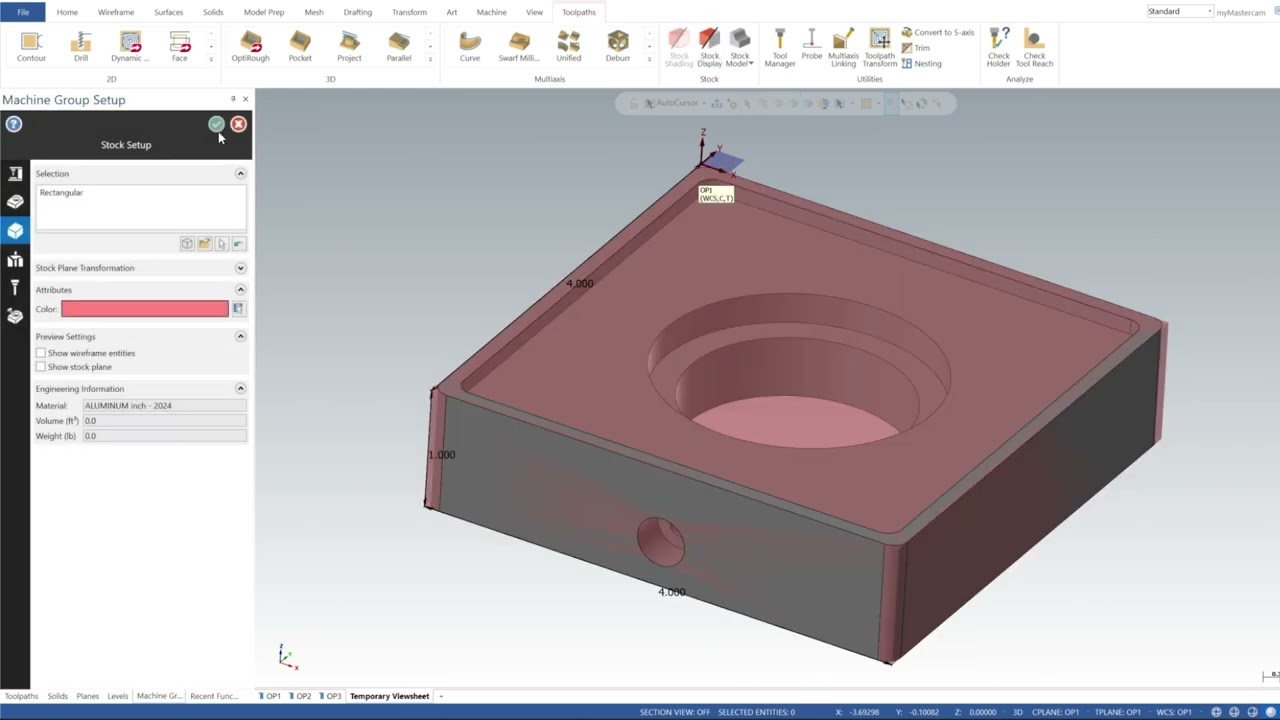Click the SECTION VIEW: OFF status item

tap(675, 712)
